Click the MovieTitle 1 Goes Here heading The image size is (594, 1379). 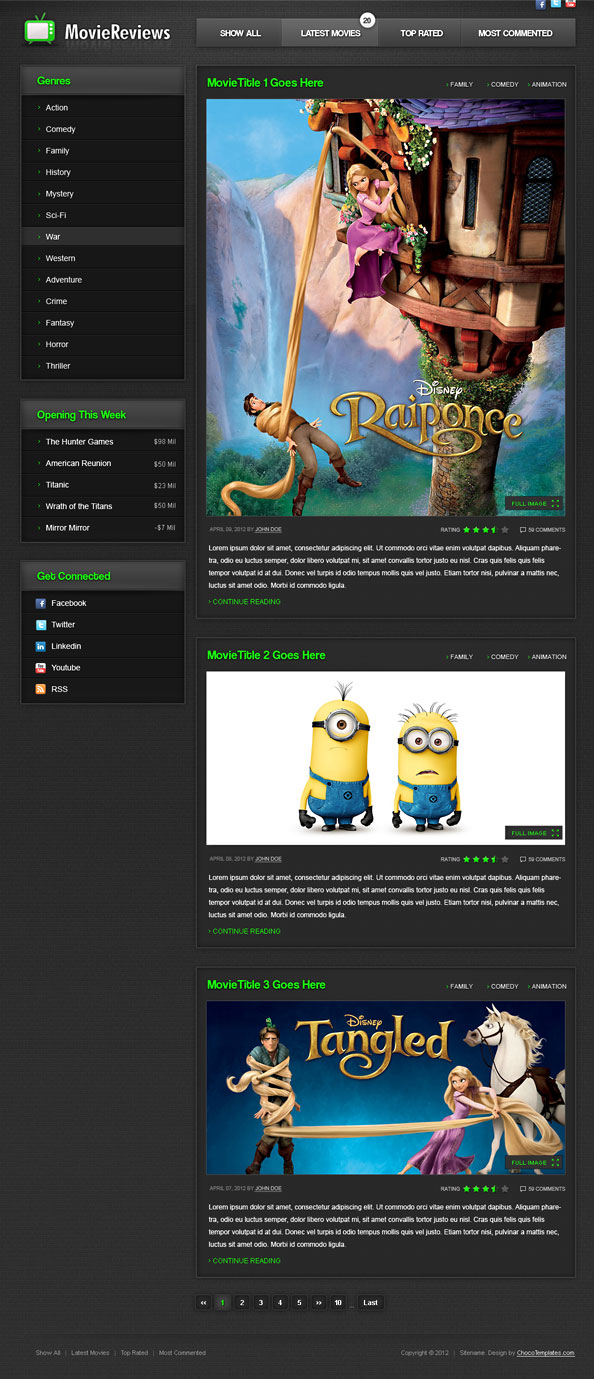click(x=265, y=83)
